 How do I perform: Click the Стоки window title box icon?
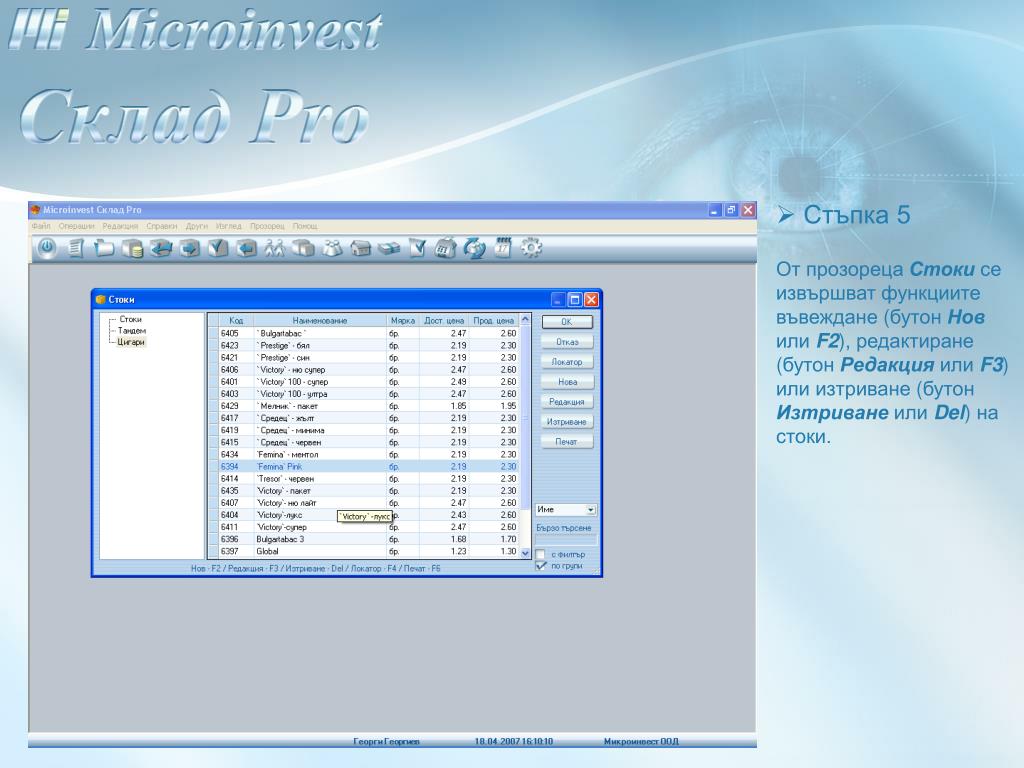101,299
